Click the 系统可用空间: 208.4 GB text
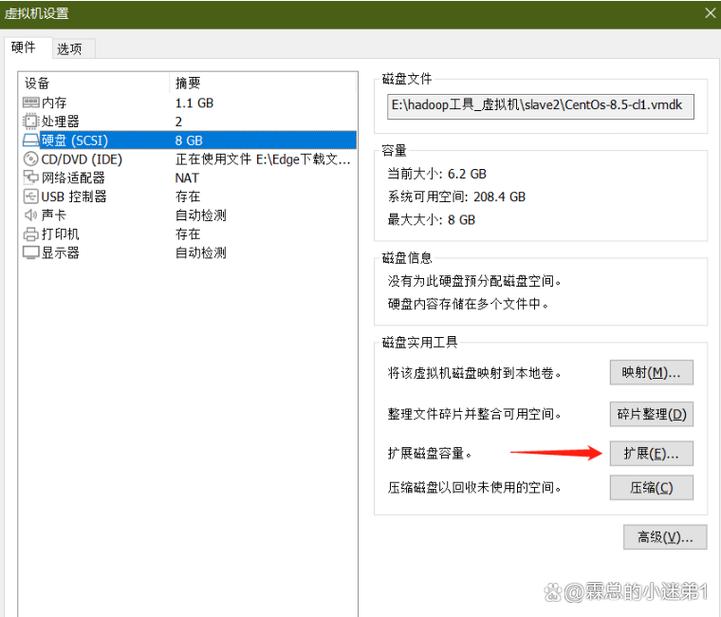Screen dimensions: 721x617 457,197
